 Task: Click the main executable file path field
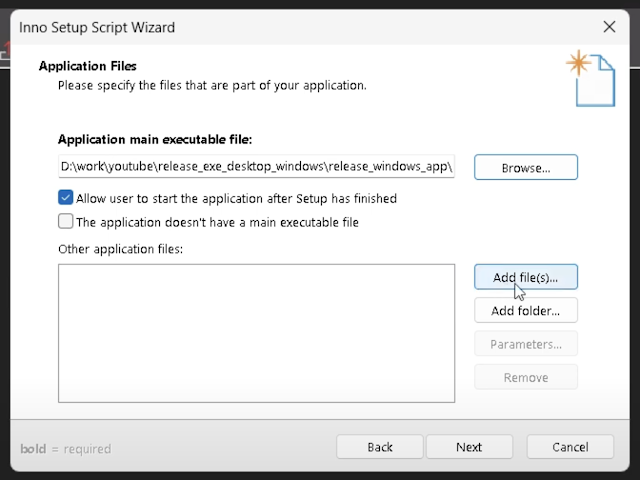point(256,167)
